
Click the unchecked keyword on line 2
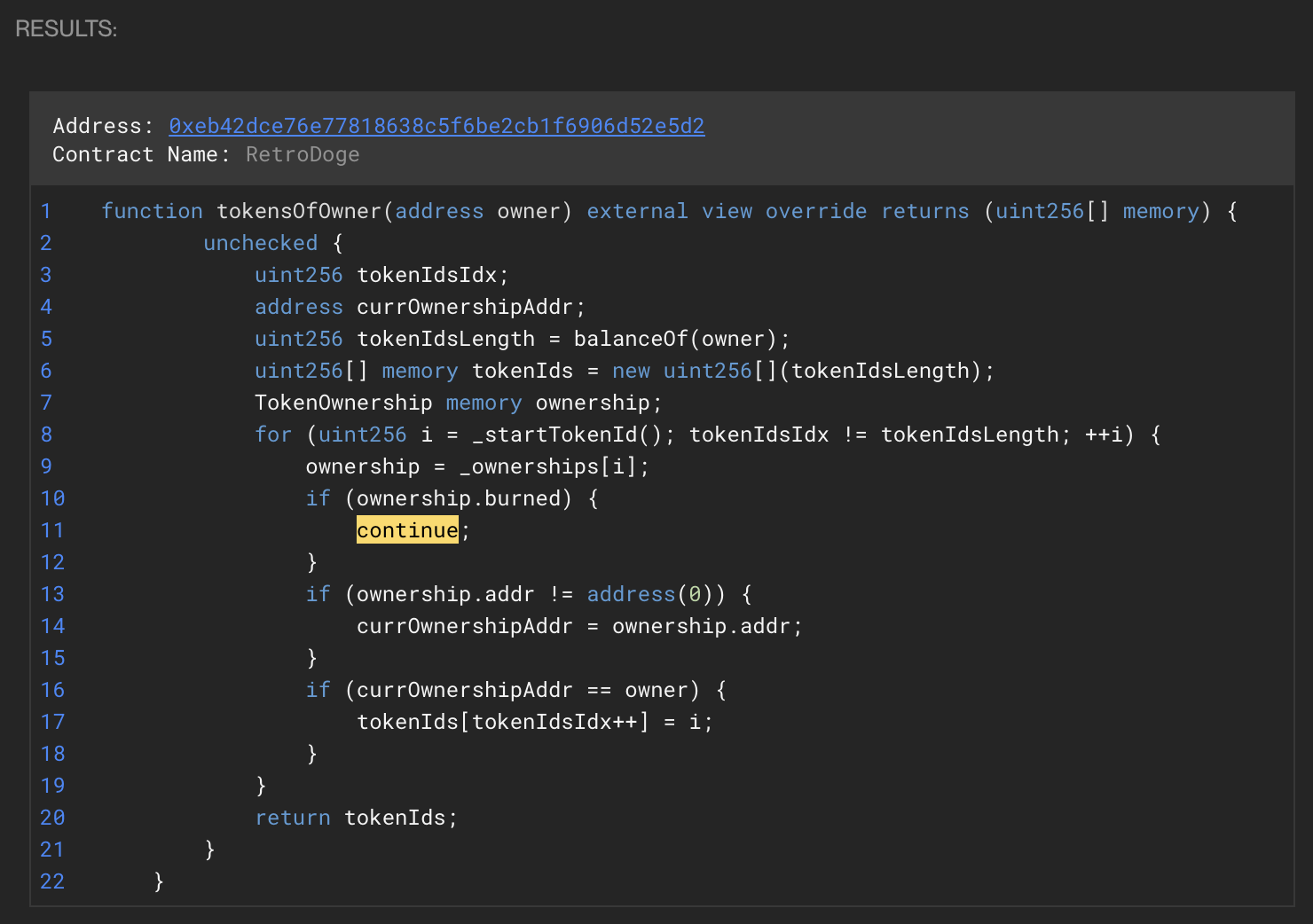pos(260,243)
